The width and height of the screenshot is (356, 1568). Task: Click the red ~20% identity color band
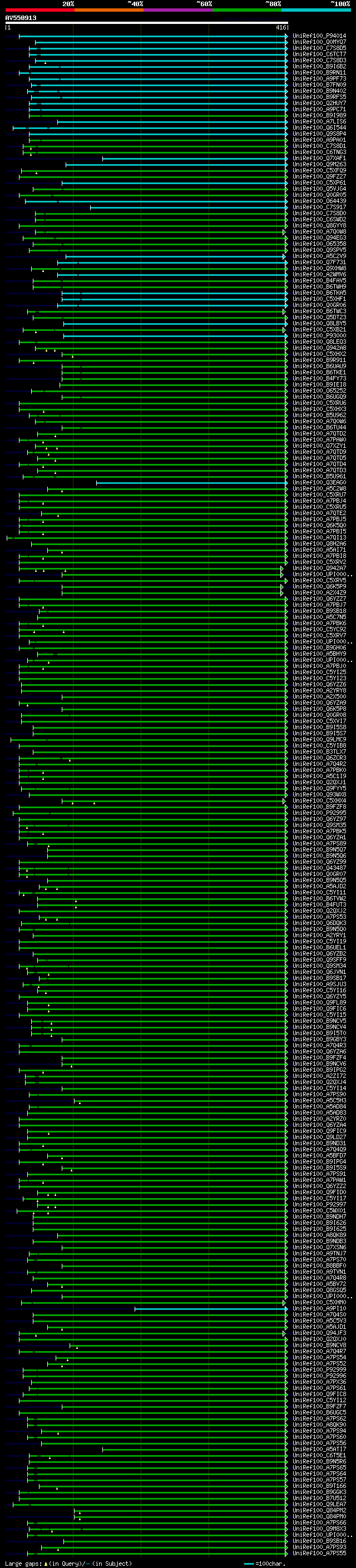pyautogui.click(x=39, y=10)
